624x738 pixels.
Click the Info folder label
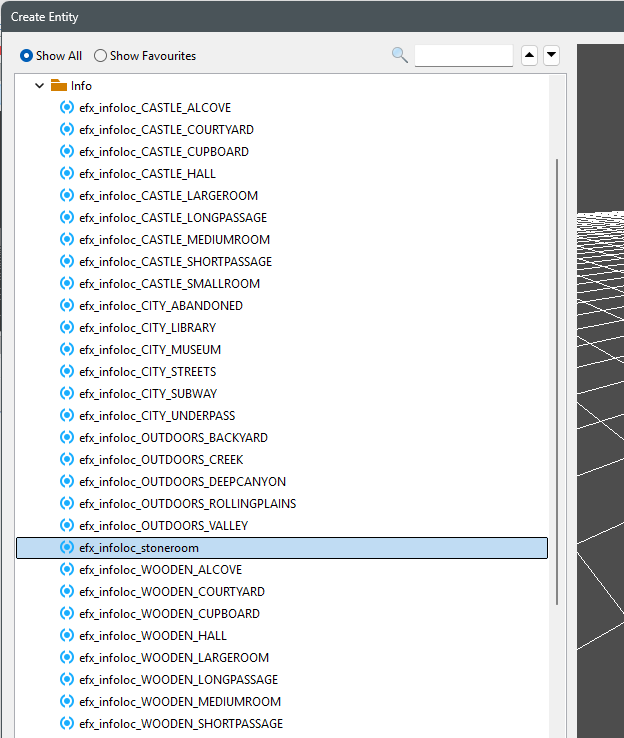coord(81,86)
